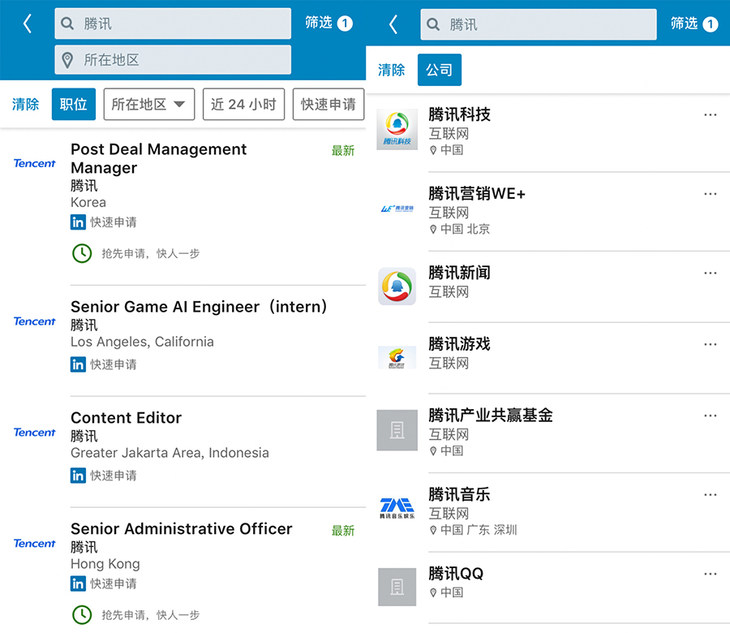Viewport: 730px width, 633px height.
Task: Toggle the 职位 filter chip
Action: click(x=74, y=104)
